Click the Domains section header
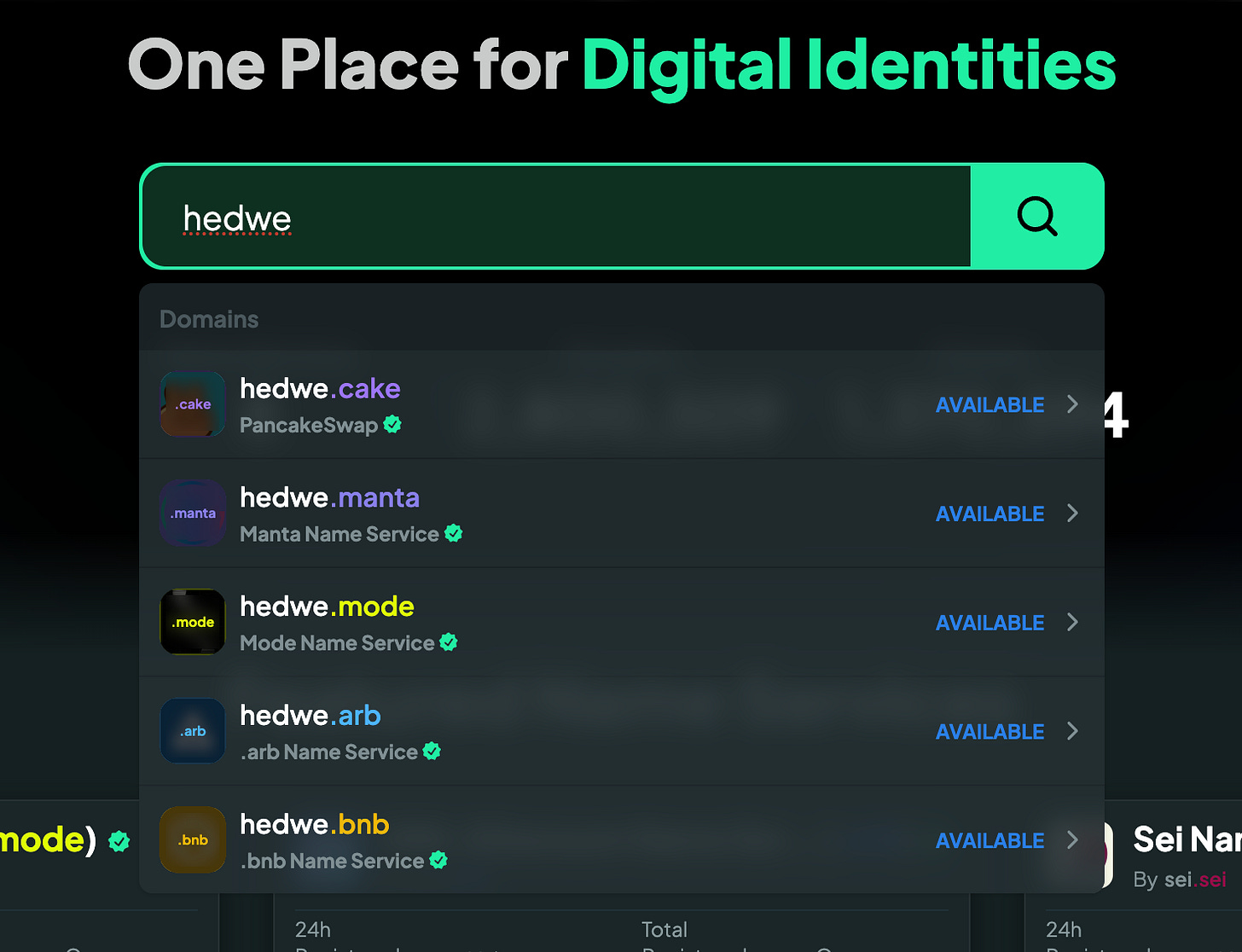The height and width of the screenshot is (952, 1242). (209, 319)
